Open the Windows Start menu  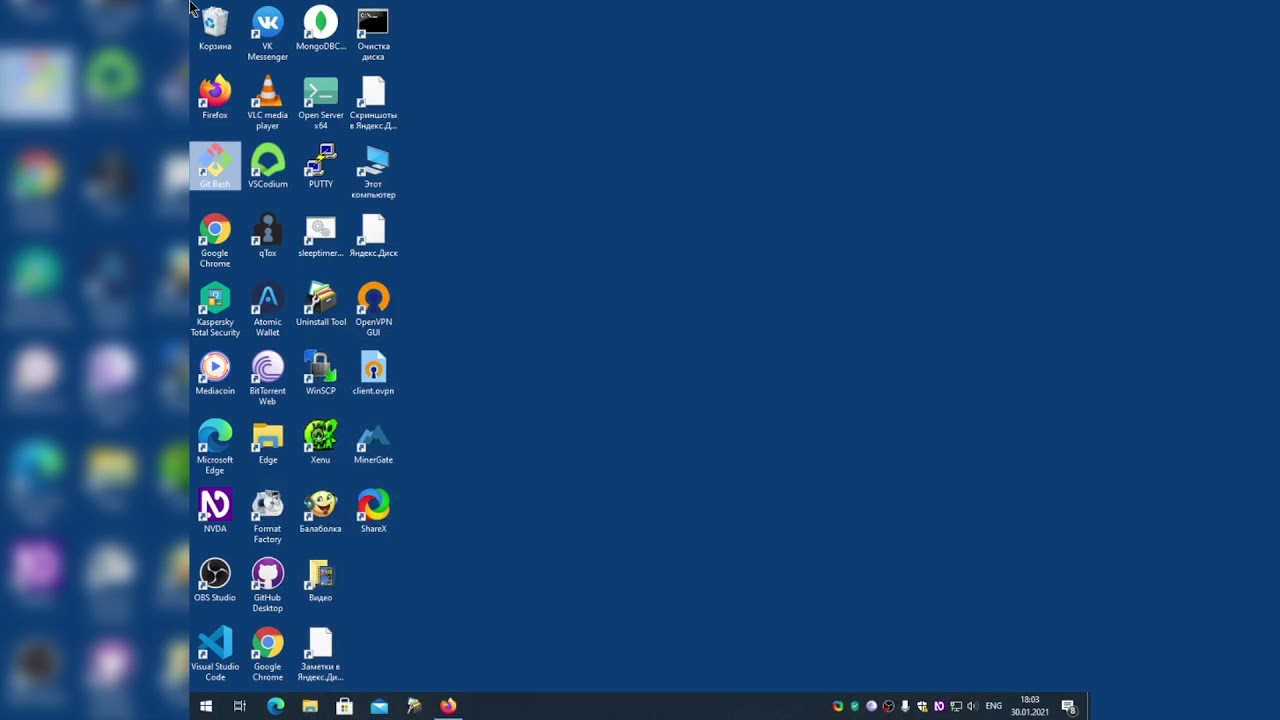(206, 706)
